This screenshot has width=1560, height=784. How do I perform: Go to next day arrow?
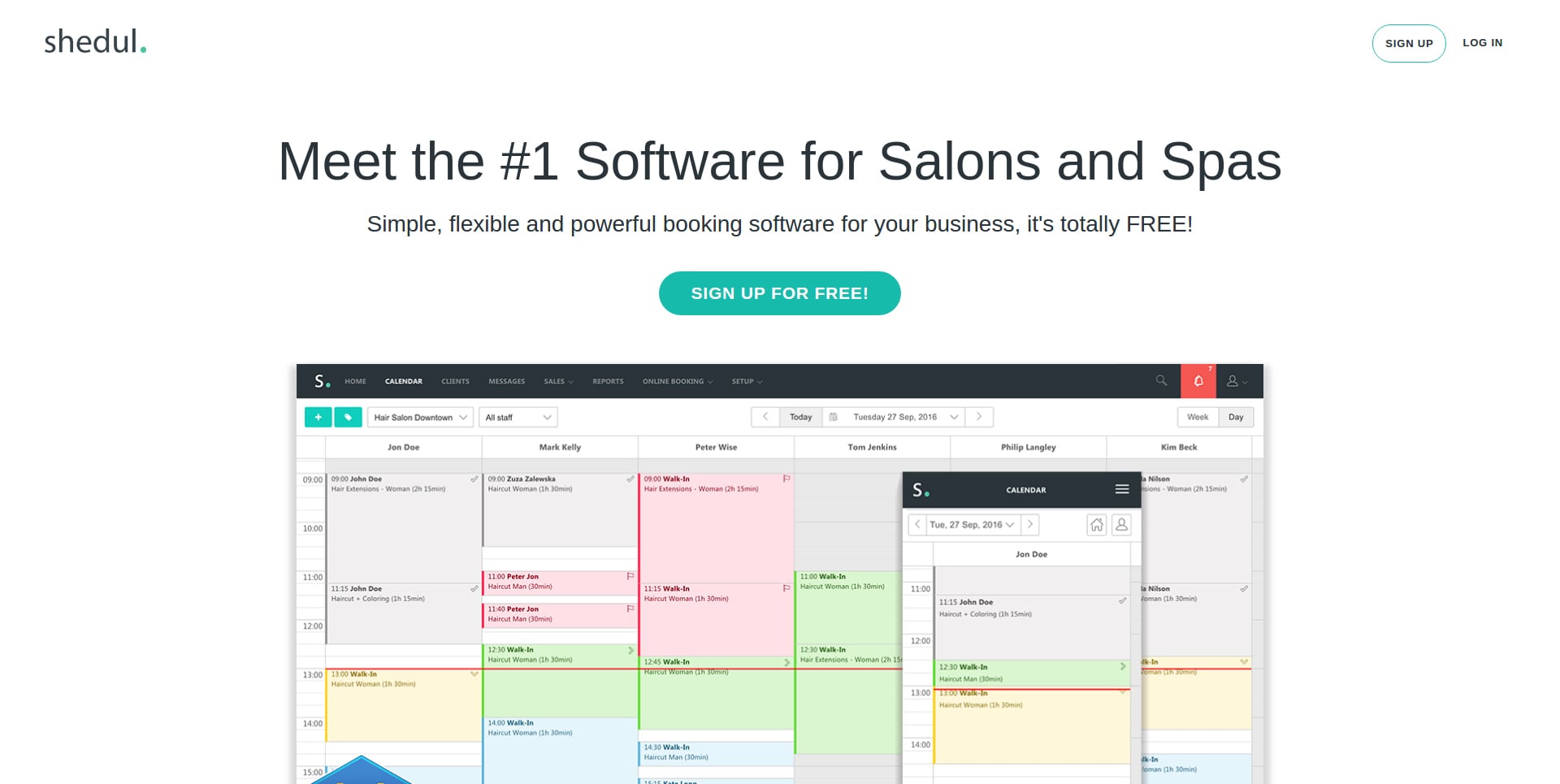coord(979,417)
